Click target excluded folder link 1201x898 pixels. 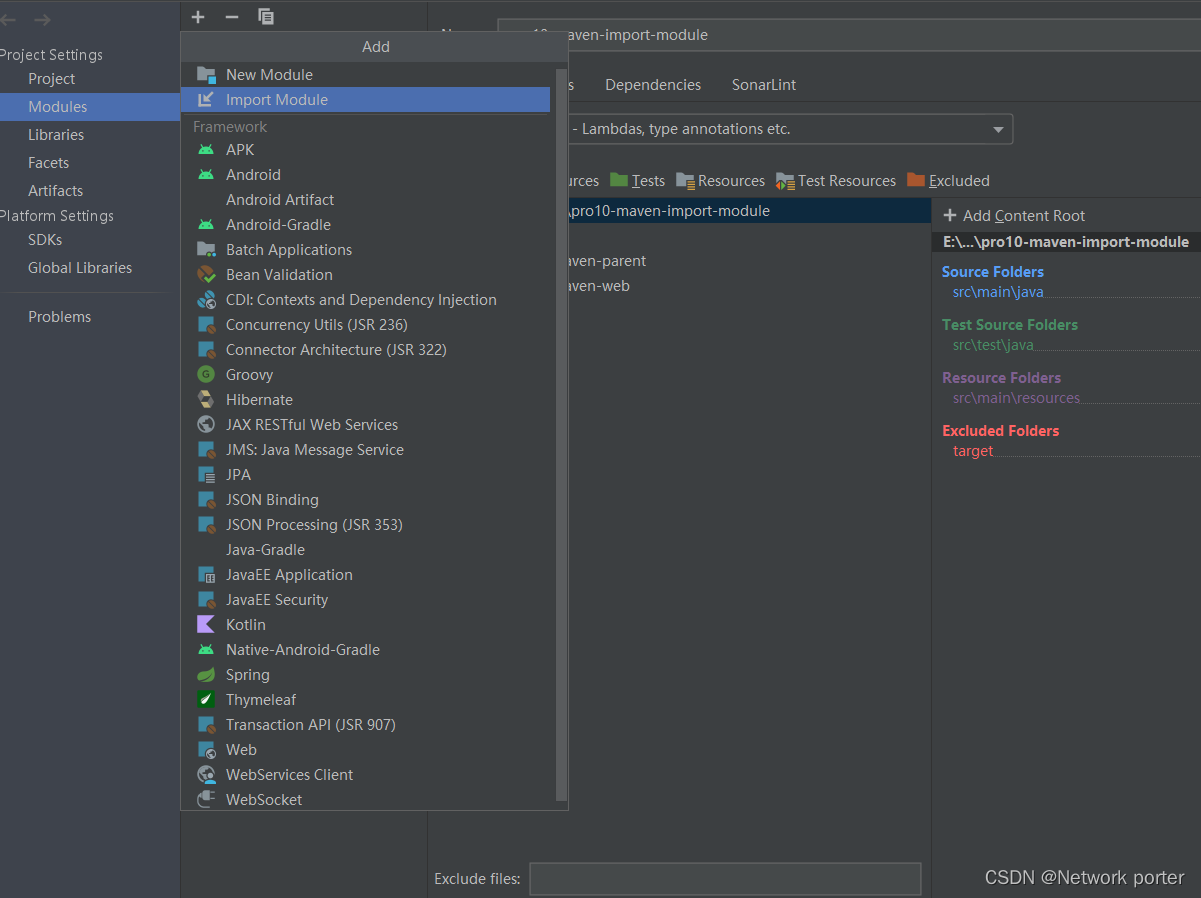pos(973,451)
